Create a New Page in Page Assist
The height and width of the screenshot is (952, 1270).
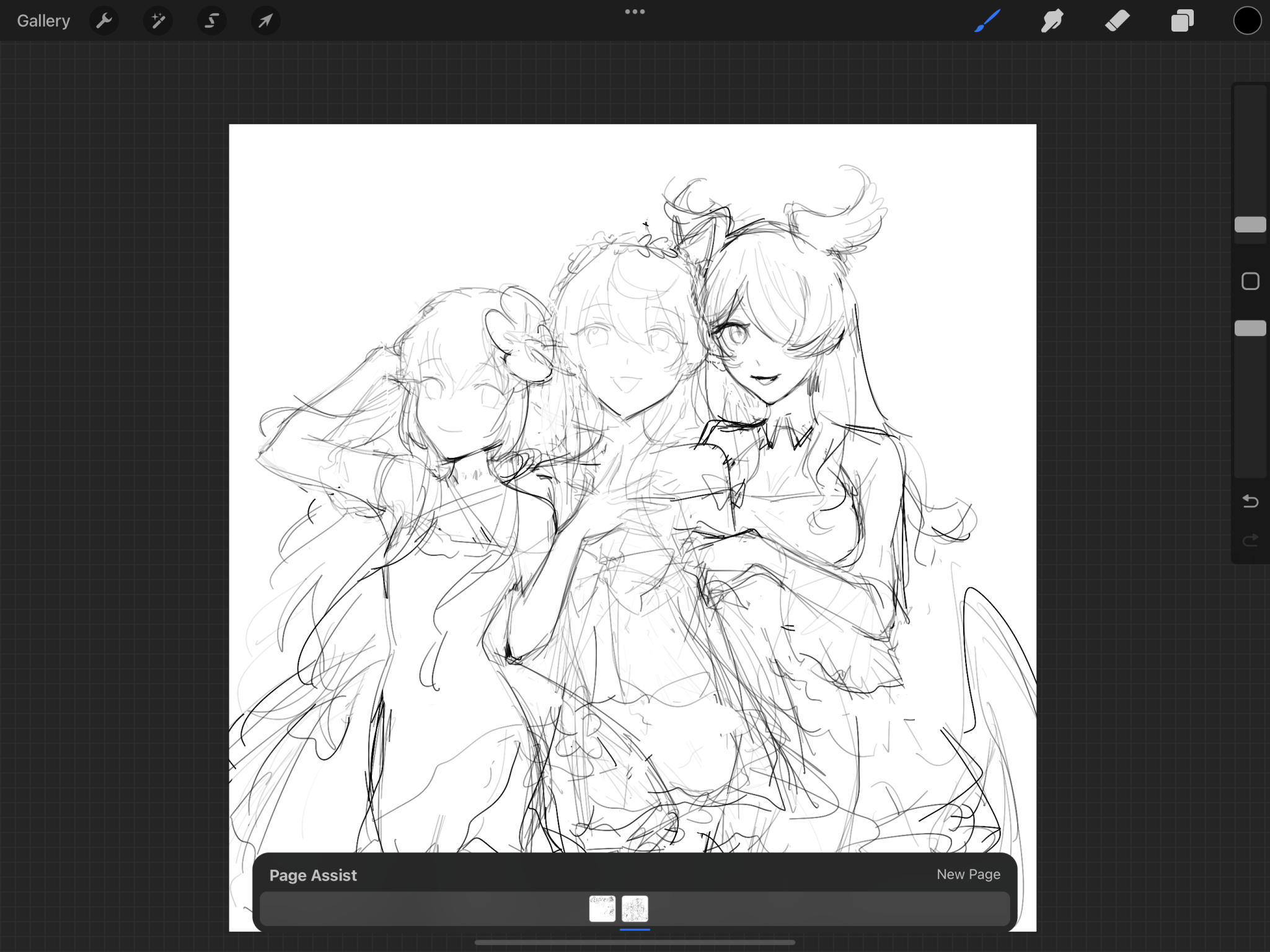[x=968, y=875]
